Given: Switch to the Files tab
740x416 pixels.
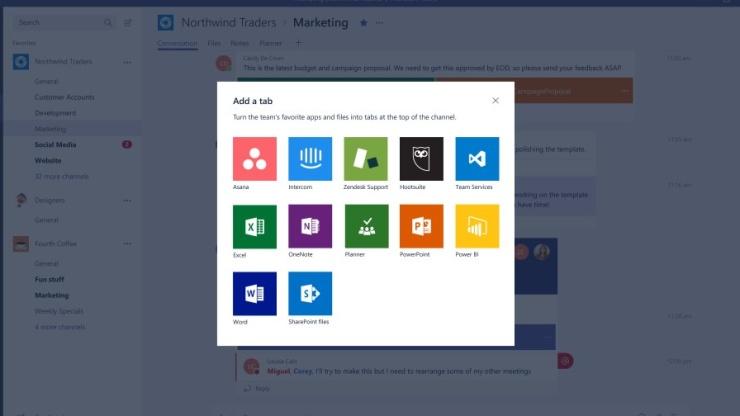Looking at the screenshot, I should (x=214, y=43).
